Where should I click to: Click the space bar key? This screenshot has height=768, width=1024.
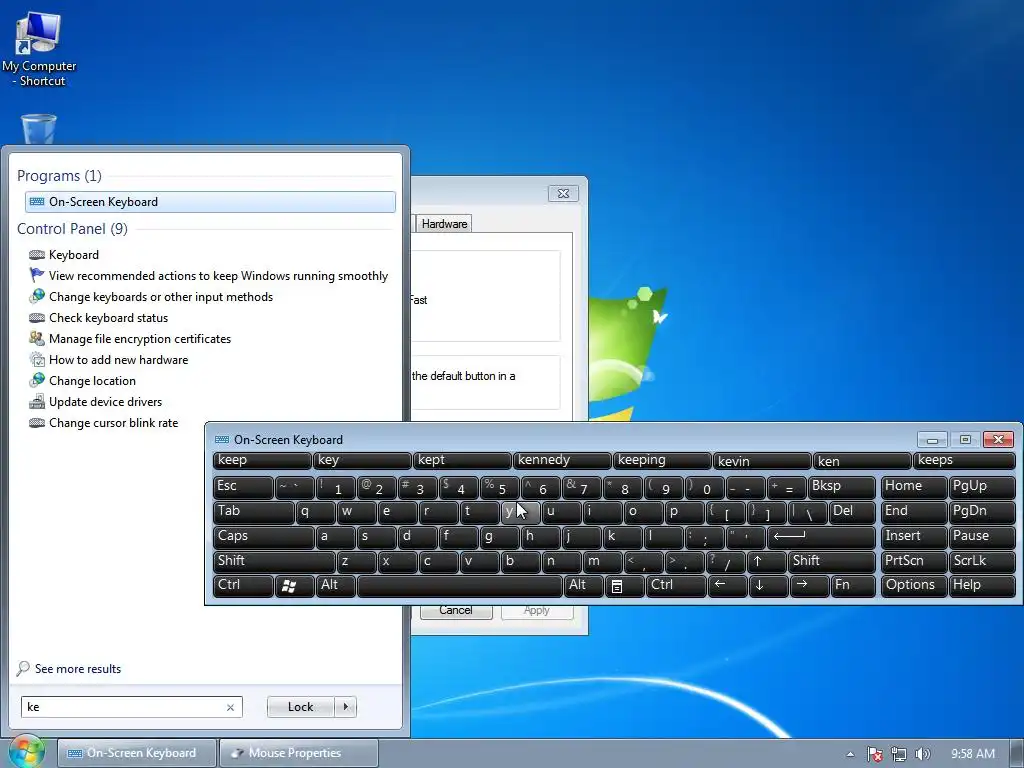[x=460, y=586]
